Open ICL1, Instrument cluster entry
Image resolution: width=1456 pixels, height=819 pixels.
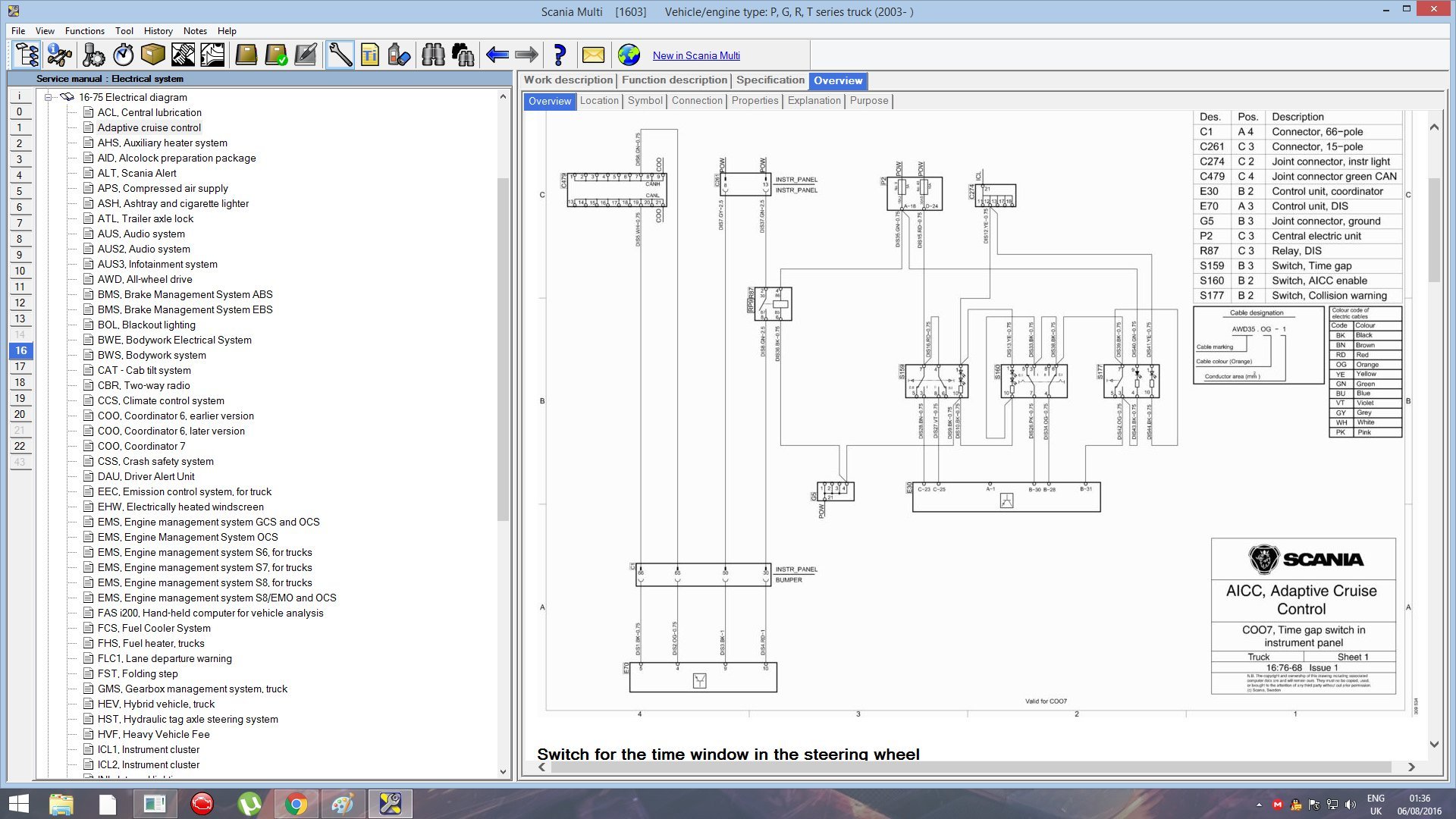tap(149, 749)
